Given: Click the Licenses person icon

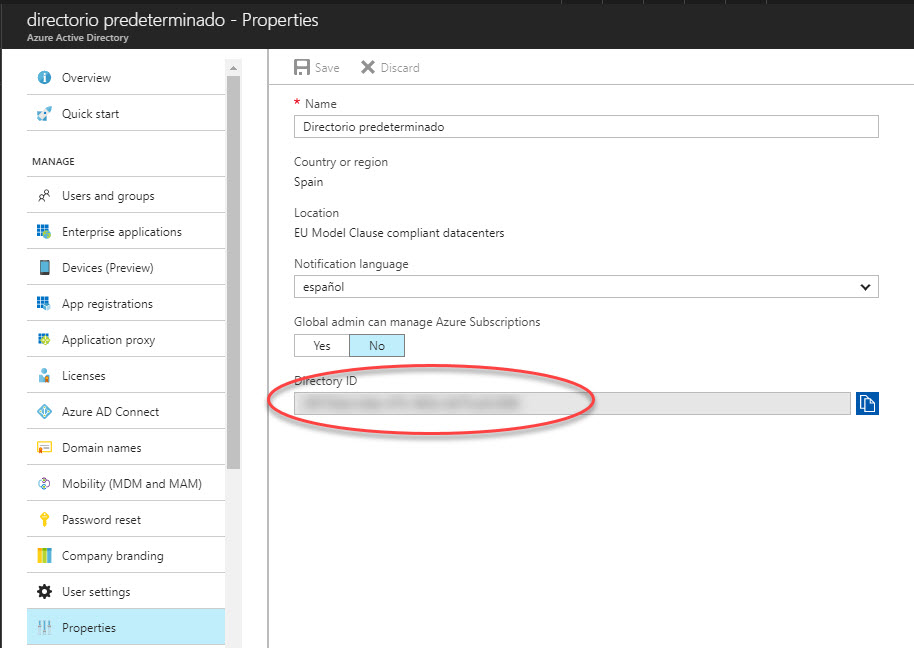Looking at the screenshot, I should point(44,375).
